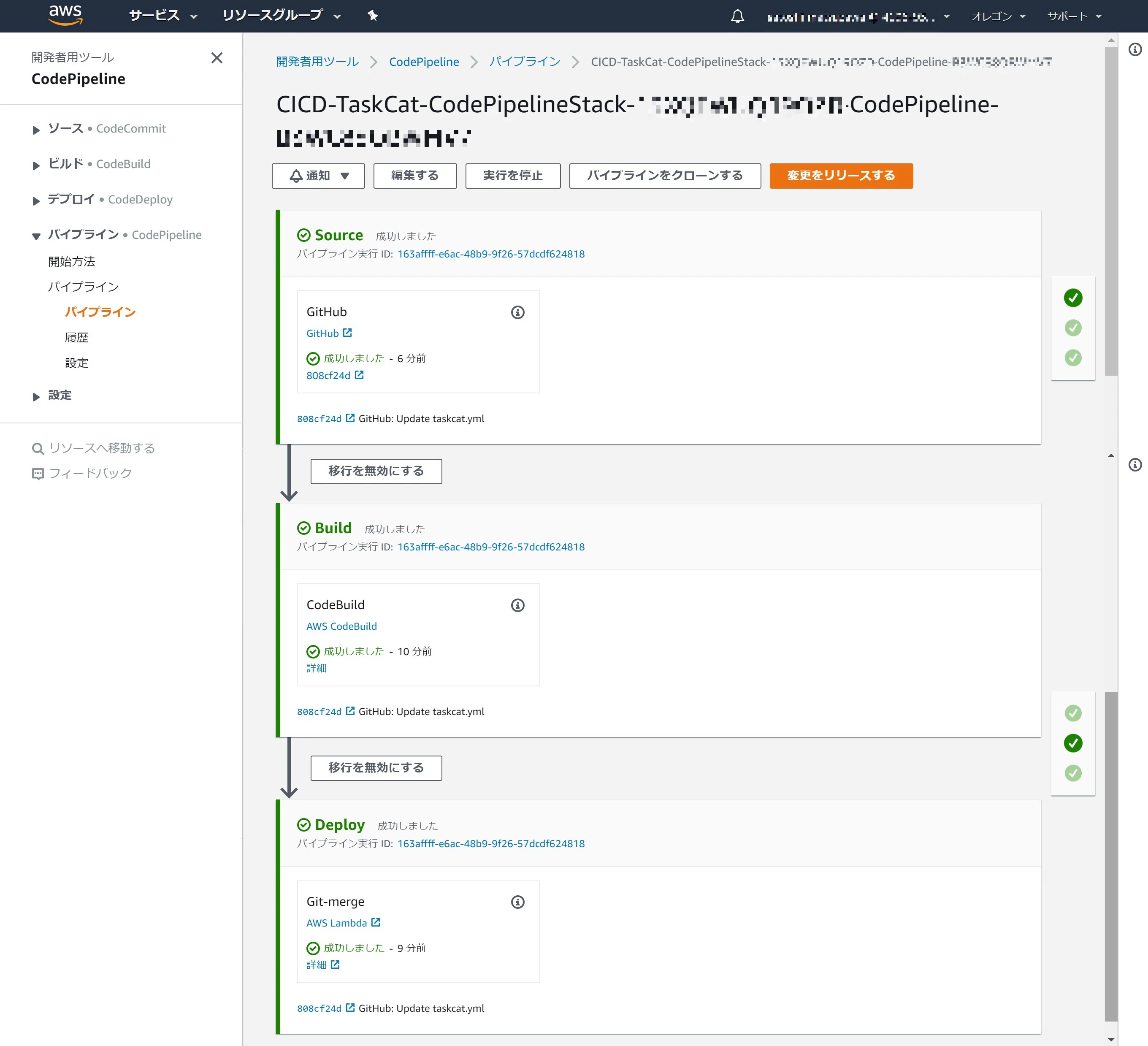The height and width of the screenshot is (1046, 1148).
Task: Click the feedback icon in sidebar
Action: [38, 474]
